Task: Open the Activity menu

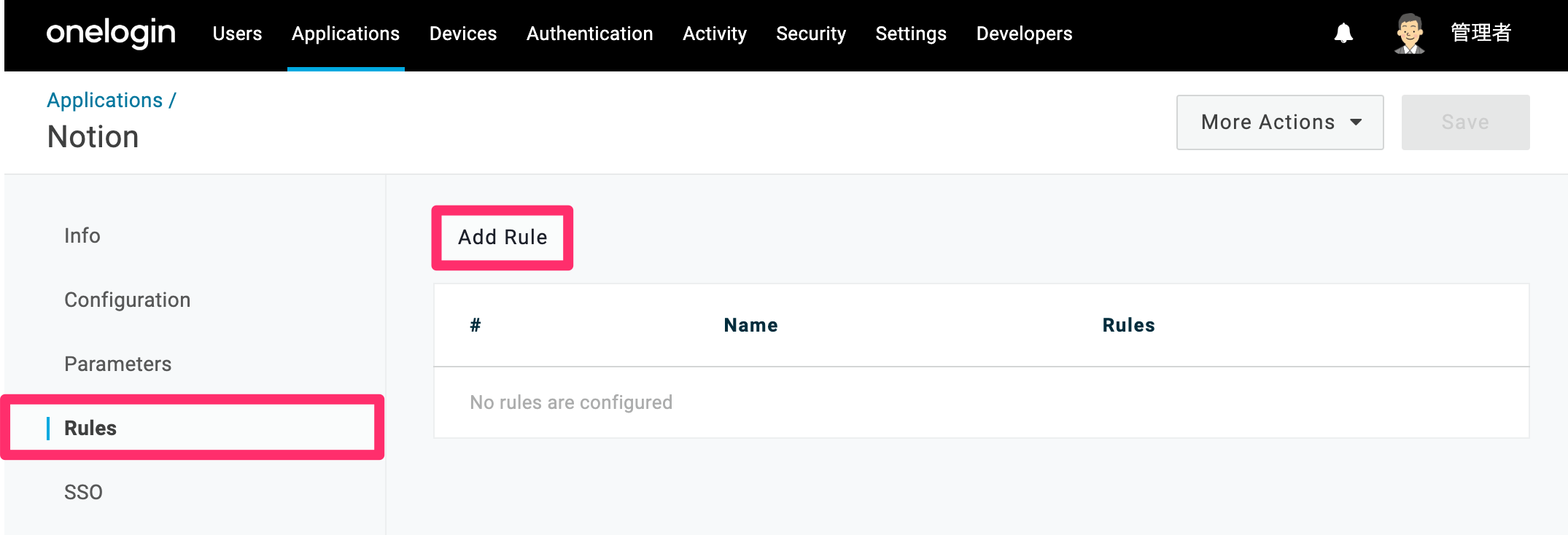Action: click(715, 34)
